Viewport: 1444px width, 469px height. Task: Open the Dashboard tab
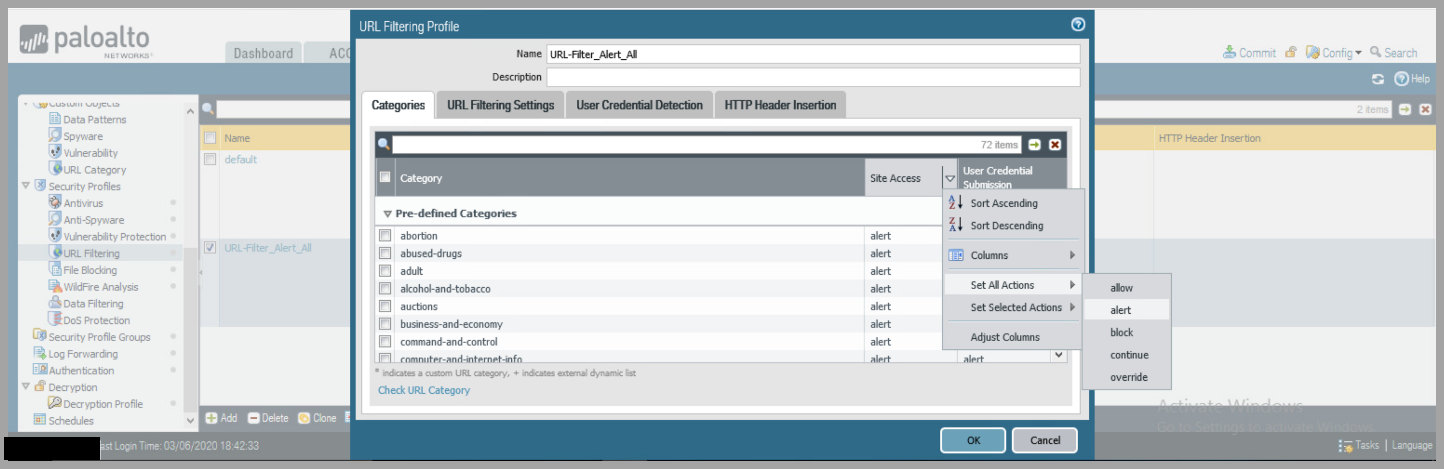(263, 54)
